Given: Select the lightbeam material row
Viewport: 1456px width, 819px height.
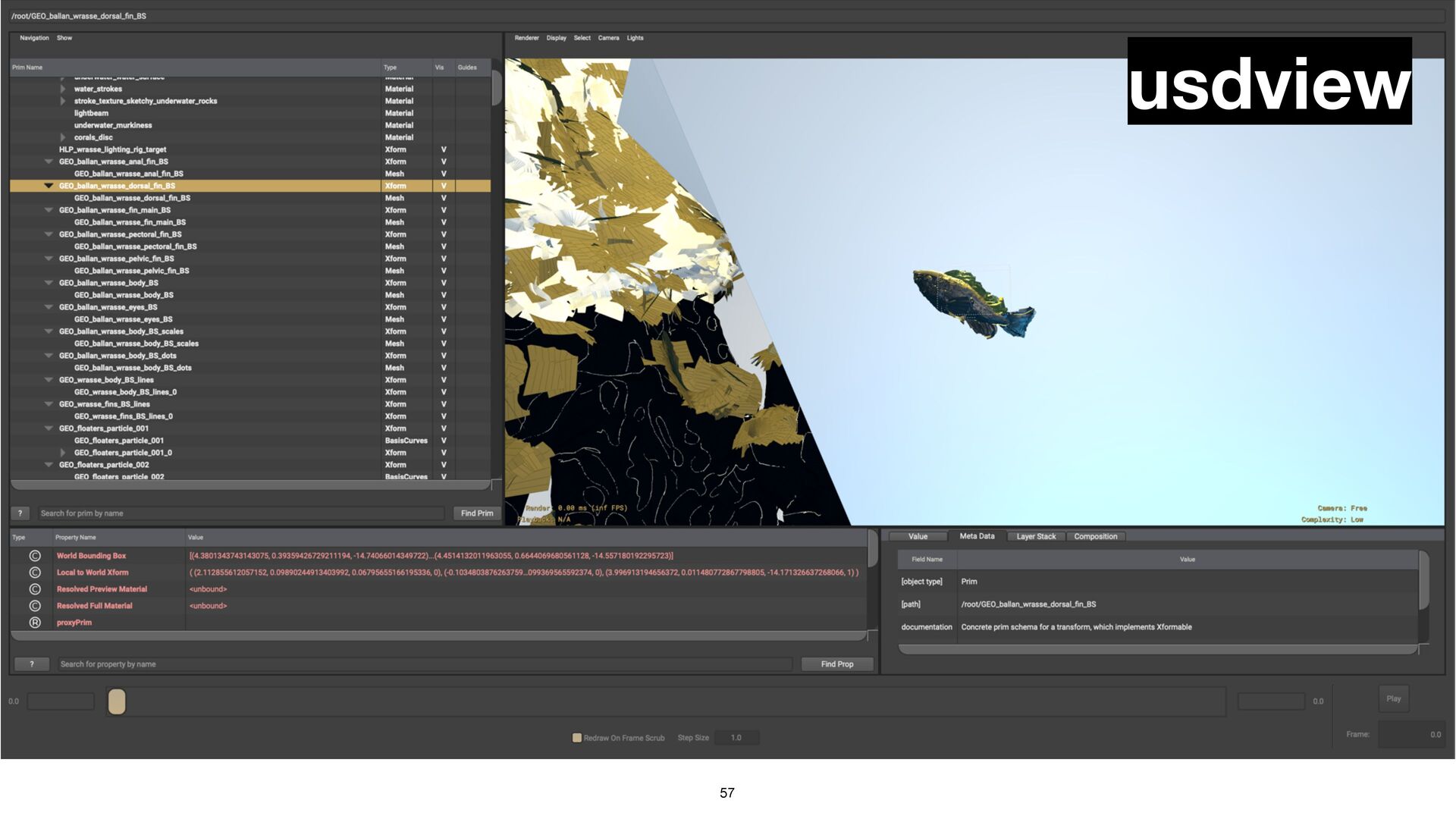Looking at the screenshot, I should tap(250, 113).
